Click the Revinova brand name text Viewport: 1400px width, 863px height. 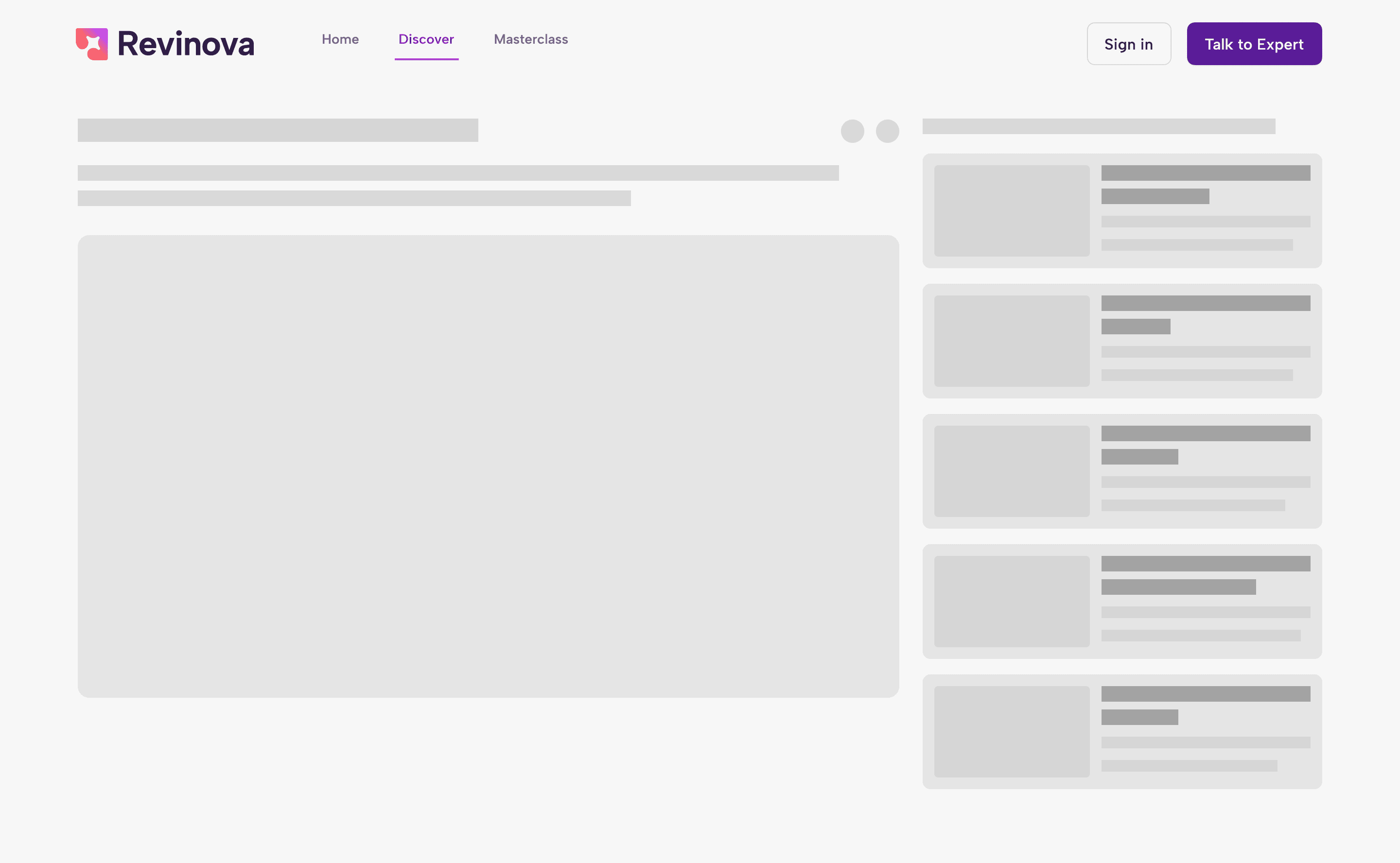click(x=186, y=44)
